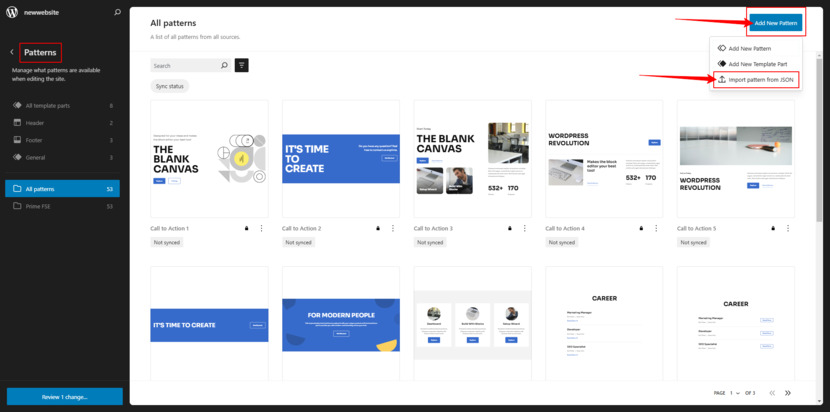Click the Not synced badge under Call to Action 3
The height and width of the screenshot is (412, 830).
[x=430, y=242]
